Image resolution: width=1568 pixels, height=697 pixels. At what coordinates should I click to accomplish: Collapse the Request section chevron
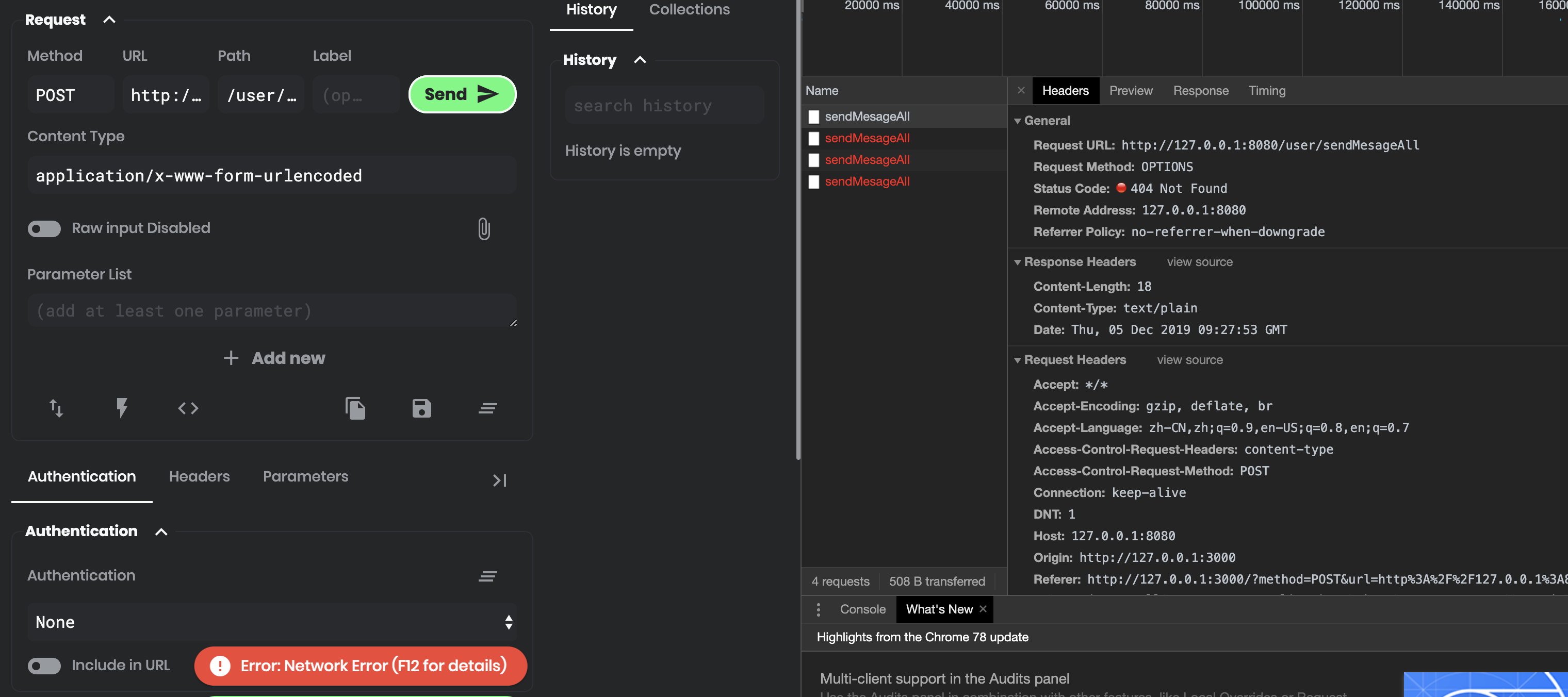[x=109, y=20]
